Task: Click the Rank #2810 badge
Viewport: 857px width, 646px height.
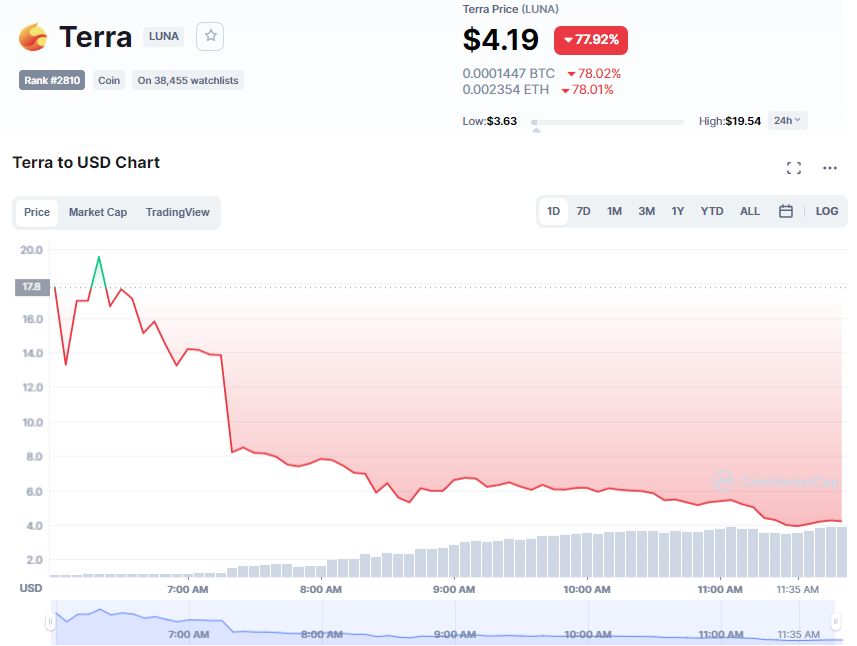Action: (x=52, y=80)
